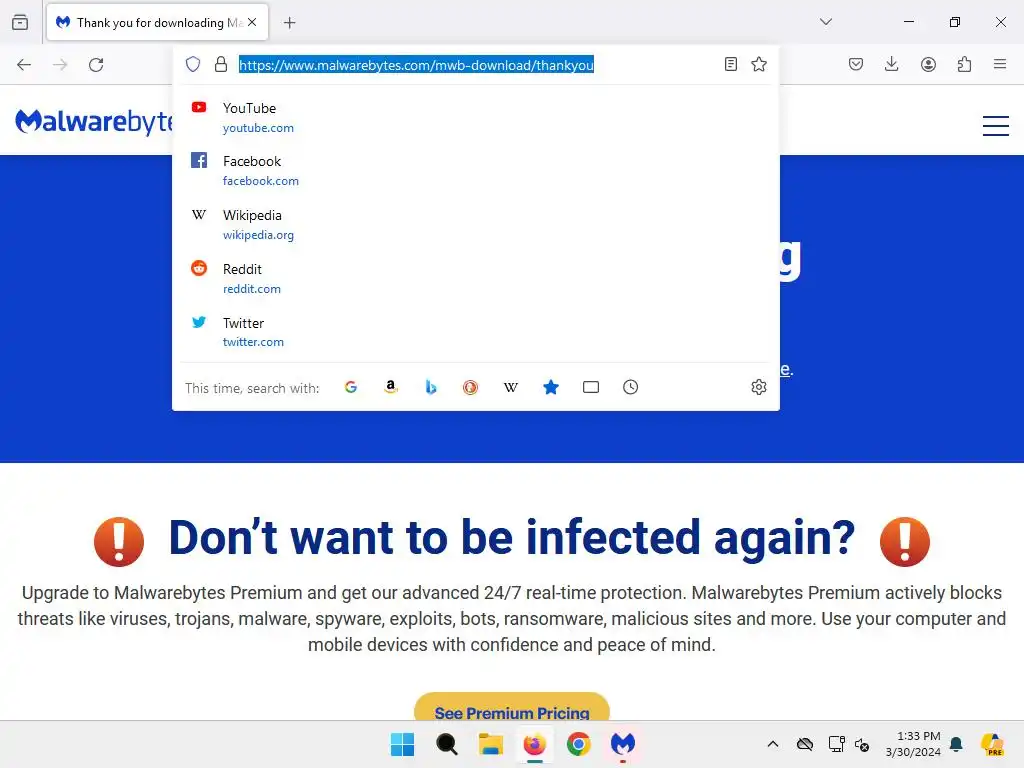Open tracking protection shield icon

coord(193,64)
